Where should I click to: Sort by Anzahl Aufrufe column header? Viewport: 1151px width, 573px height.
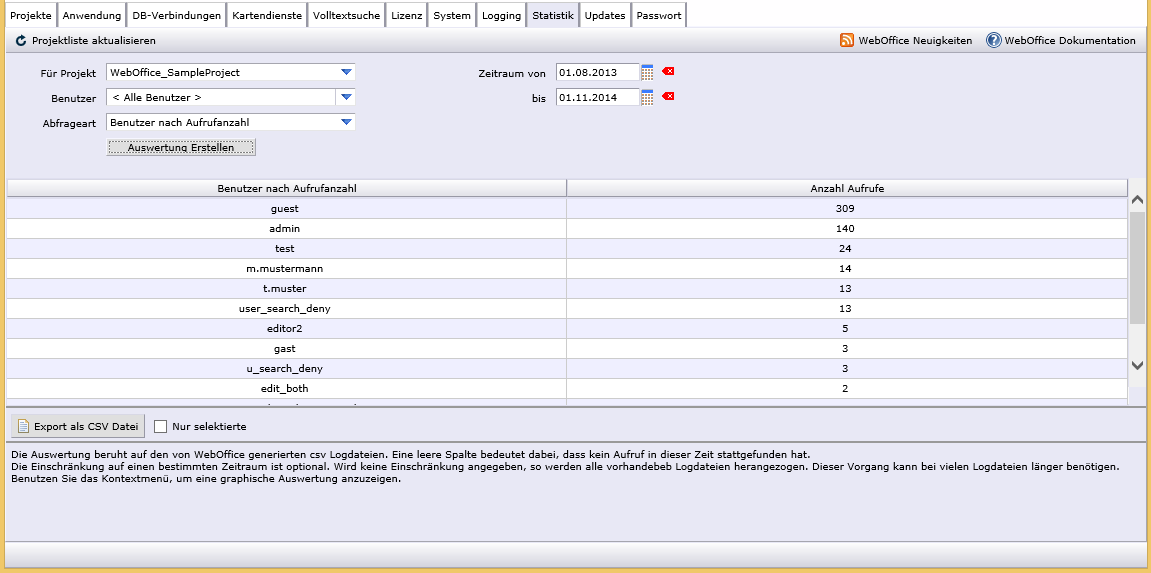click(x=846, y=189)
